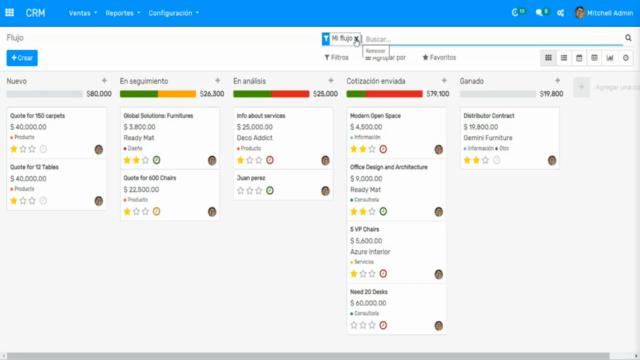
Task: Open the apps grid menu
Action: 9,13
